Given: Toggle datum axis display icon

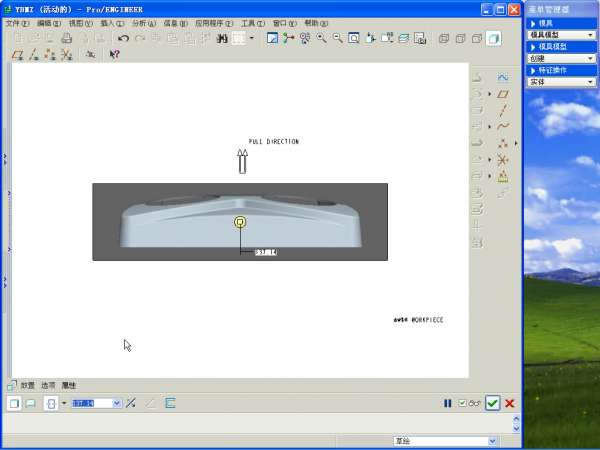Looking at the screenshot, I should pos(34,54).
